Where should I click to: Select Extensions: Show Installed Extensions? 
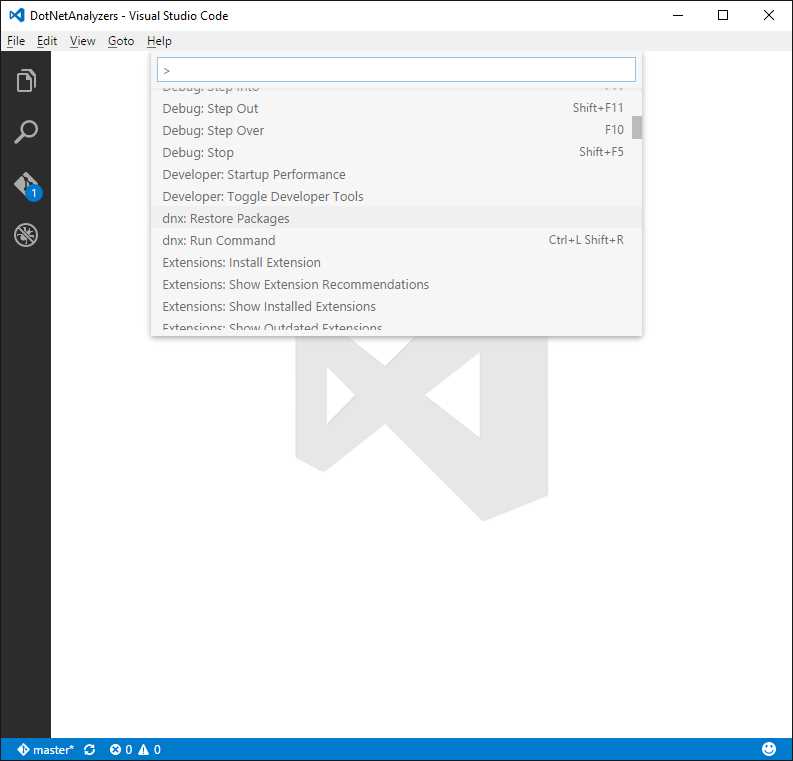tap(396, 306)
